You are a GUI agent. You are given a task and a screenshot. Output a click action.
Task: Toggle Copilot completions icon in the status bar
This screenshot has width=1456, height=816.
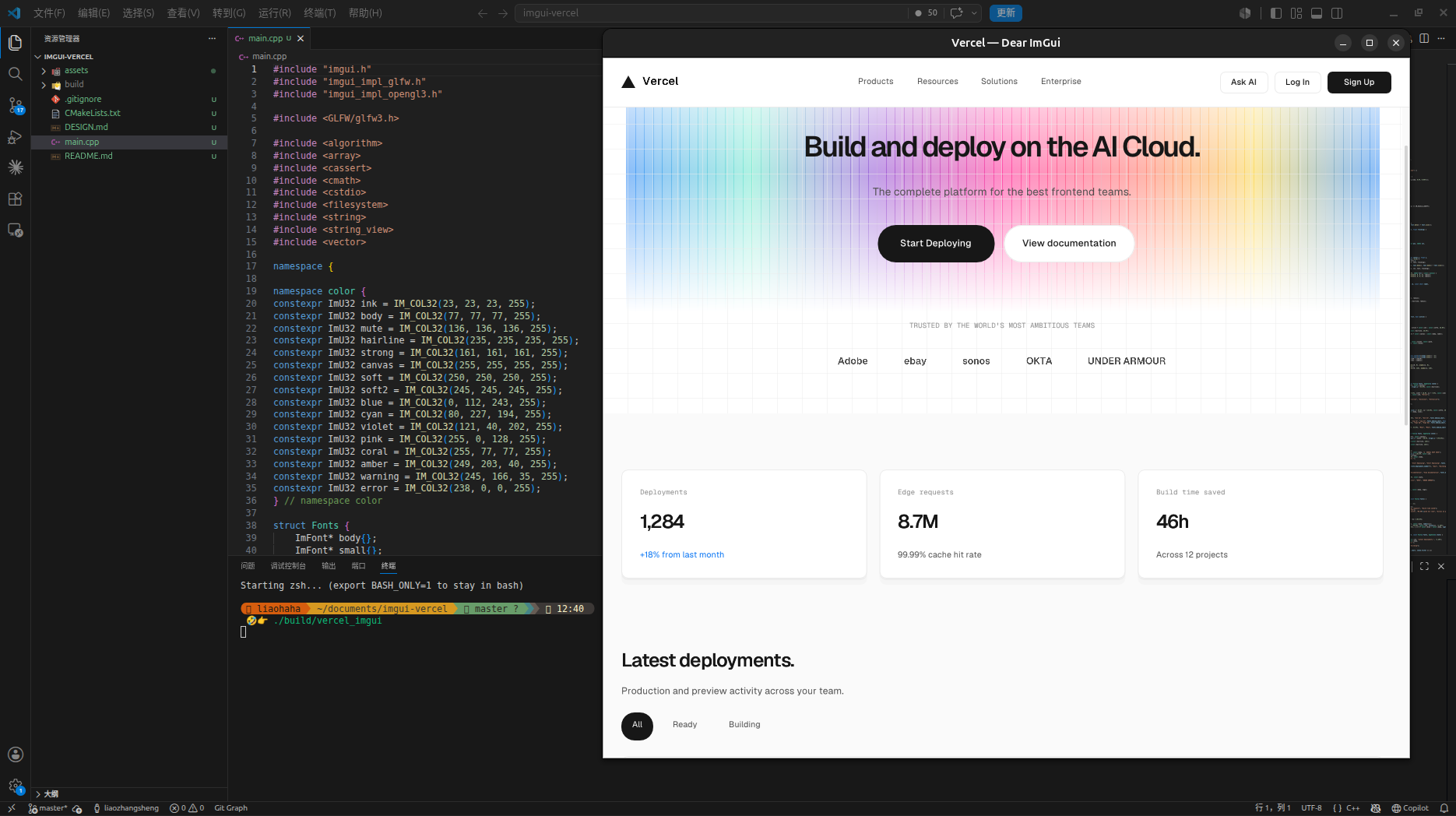coord(1376,808)
